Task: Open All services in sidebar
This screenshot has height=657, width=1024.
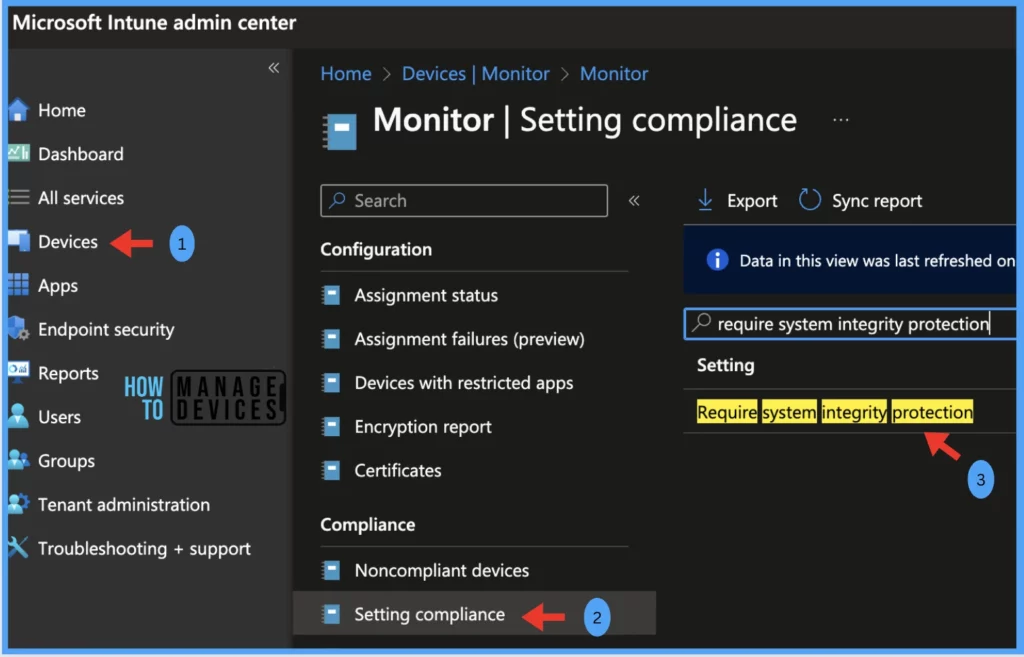Action: (x=80, y=198)
